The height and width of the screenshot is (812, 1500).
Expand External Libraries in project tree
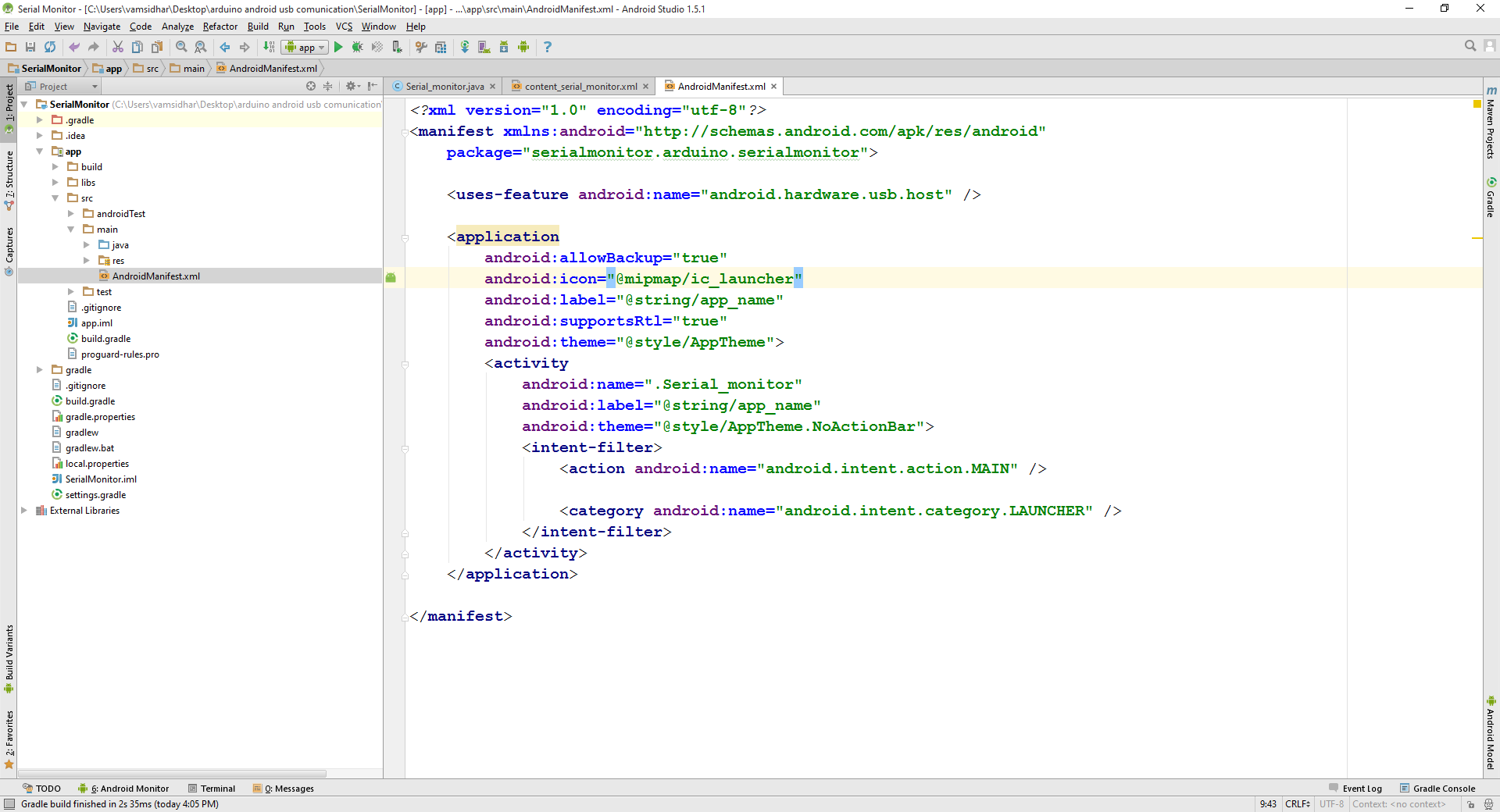point(24,510)
